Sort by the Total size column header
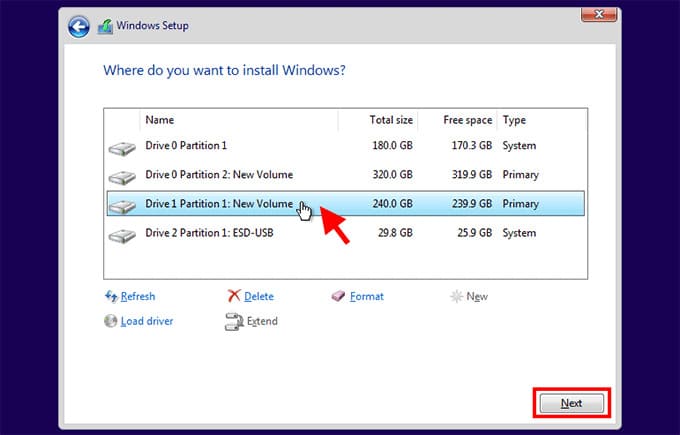Viewport: 680px width, 435px height. point(390,120)
